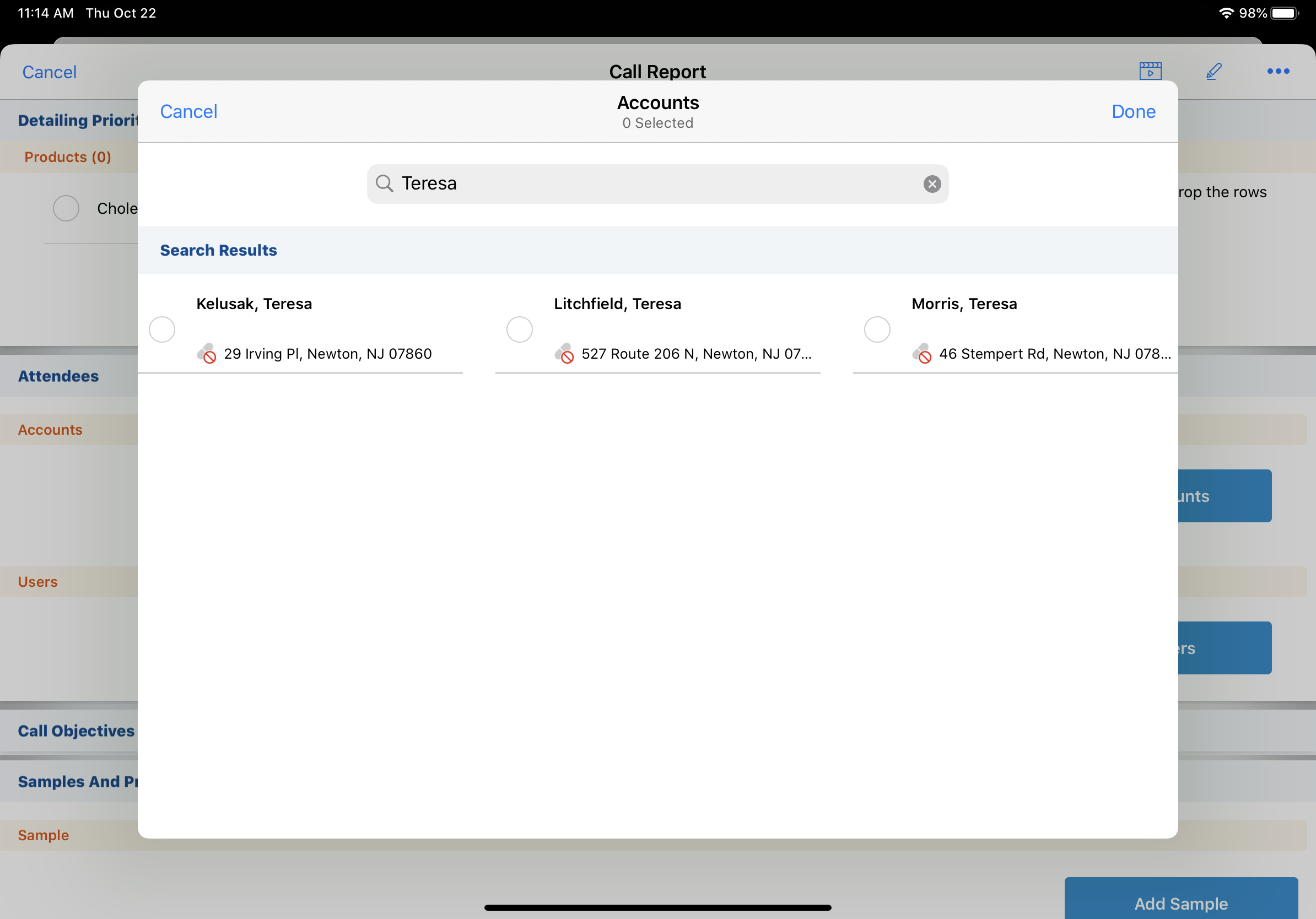
Task: Click restricted sample icon for Morris, Teresa
Action: coord(921,354)
